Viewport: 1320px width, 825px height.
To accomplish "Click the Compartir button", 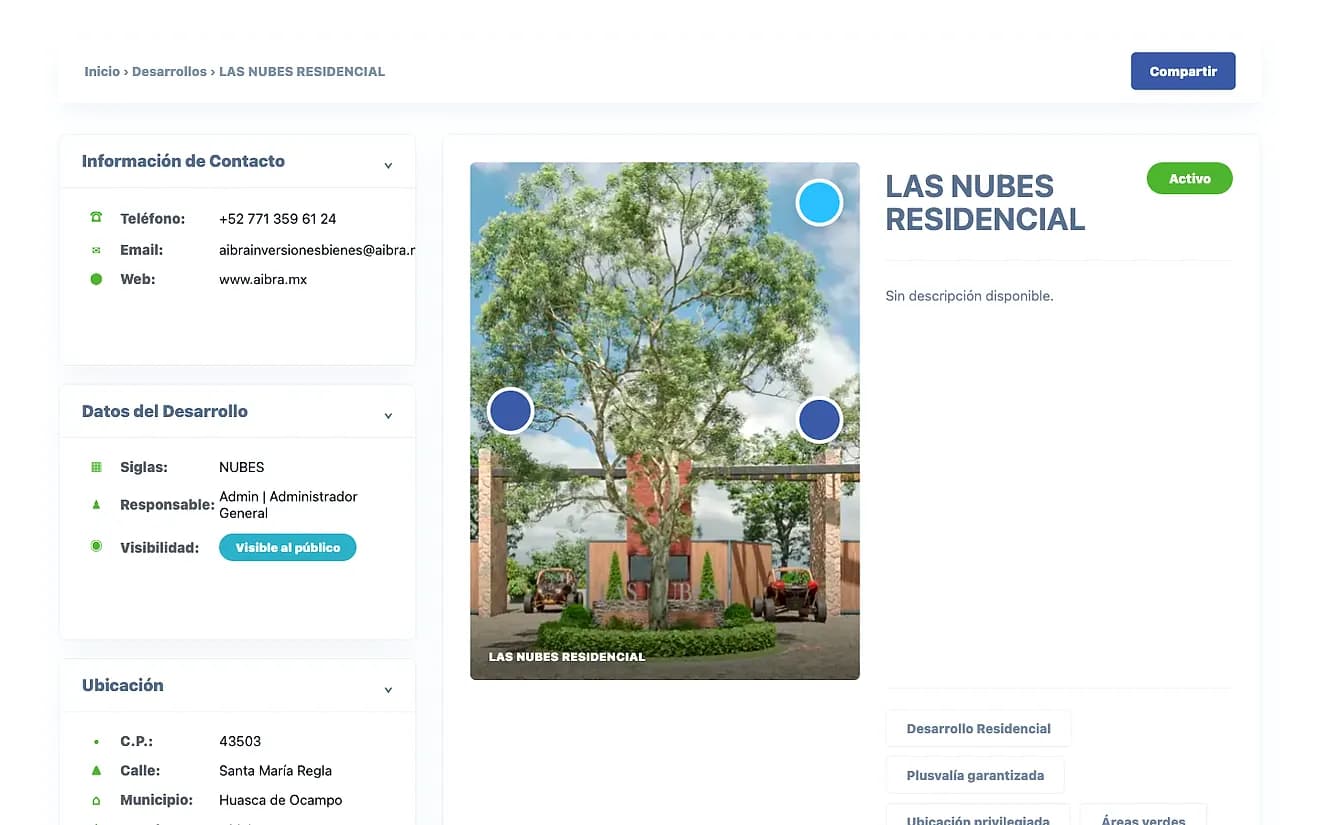I will (x=1183, y=71).
